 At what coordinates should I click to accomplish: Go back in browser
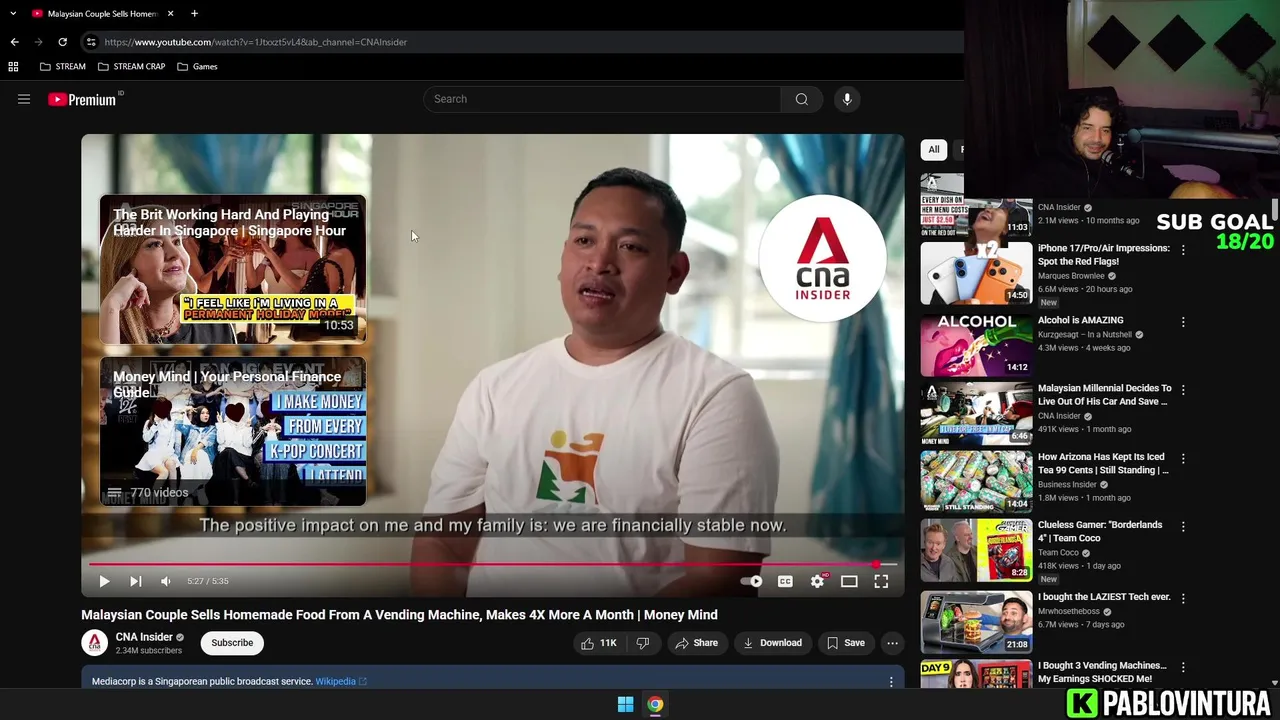tap(14, 42)
